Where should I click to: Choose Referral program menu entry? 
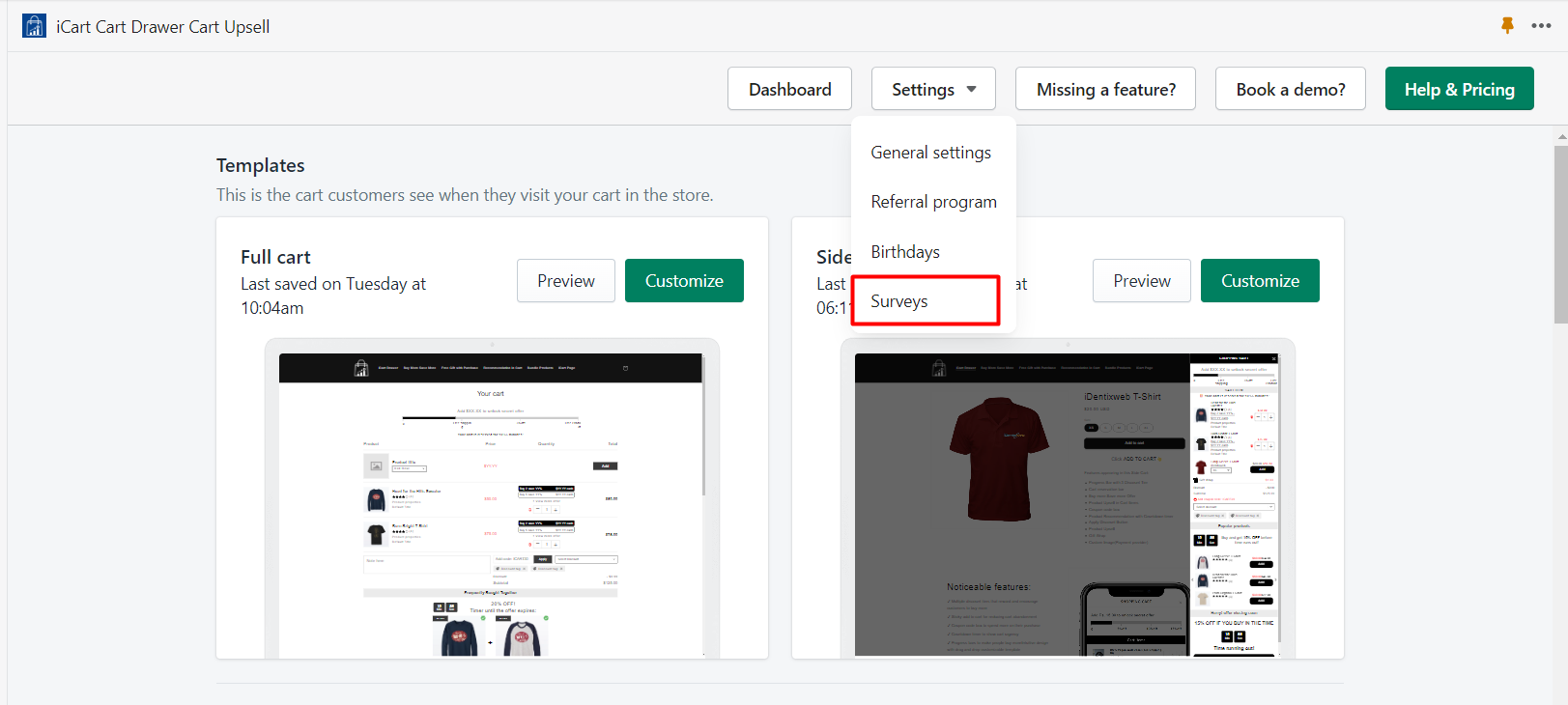(932, 202)
